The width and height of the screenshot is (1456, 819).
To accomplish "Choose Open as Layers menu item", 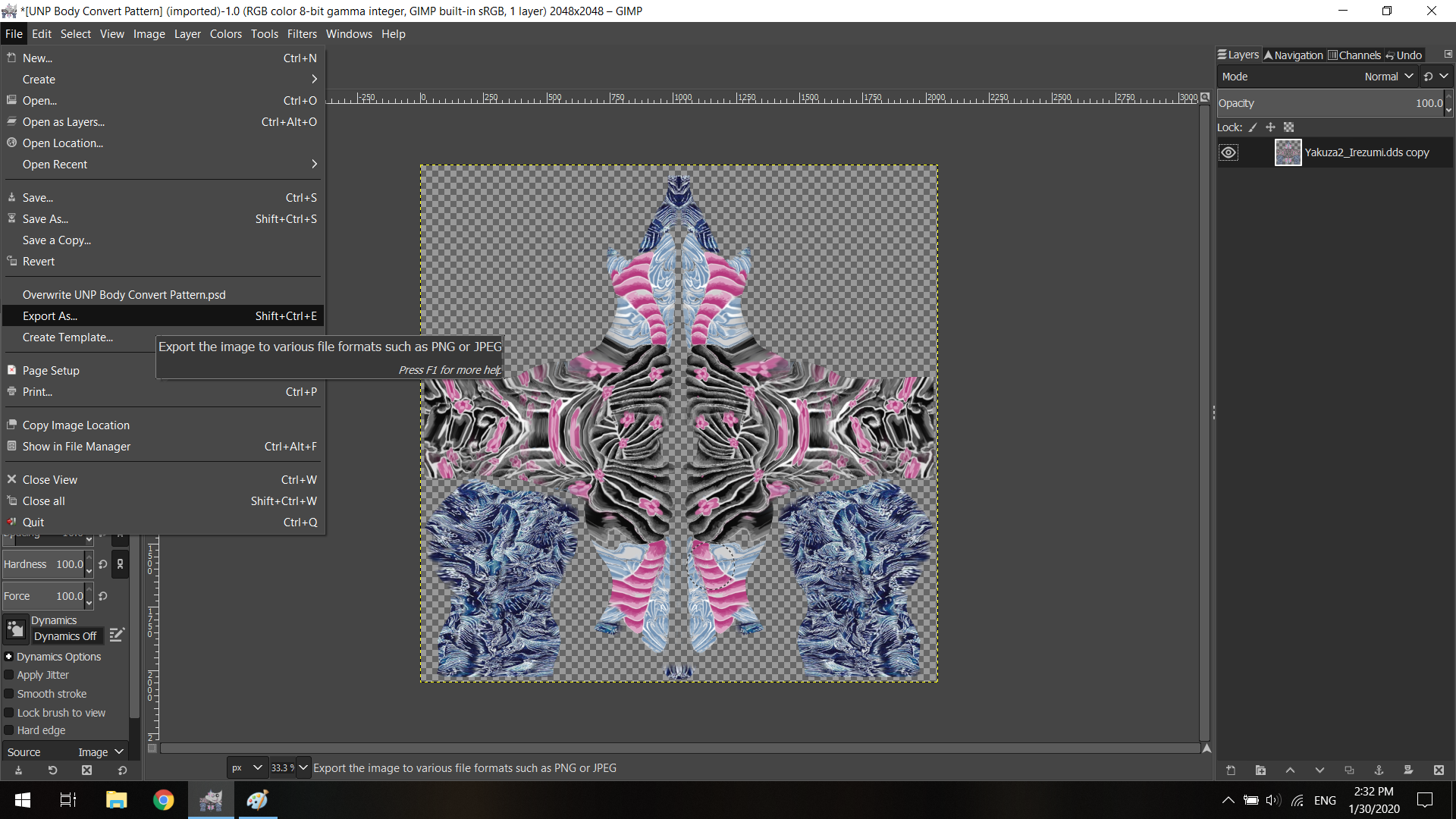I will (163, 122).
